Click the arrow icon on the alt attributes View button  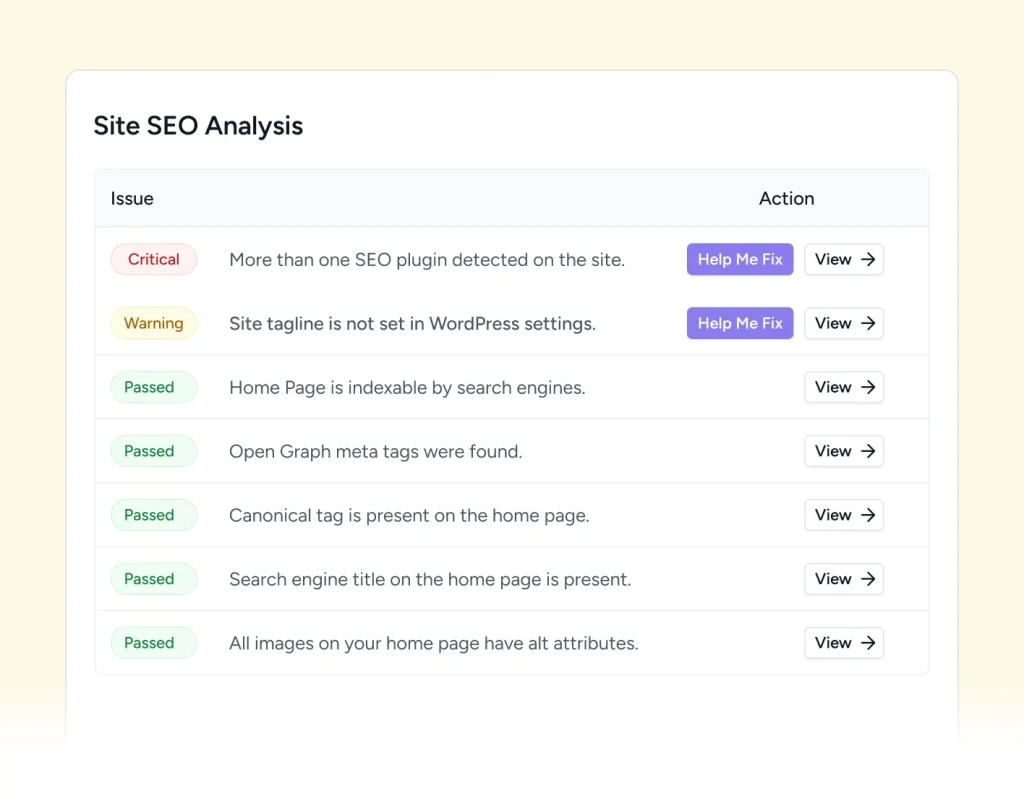tap(870, 643)
